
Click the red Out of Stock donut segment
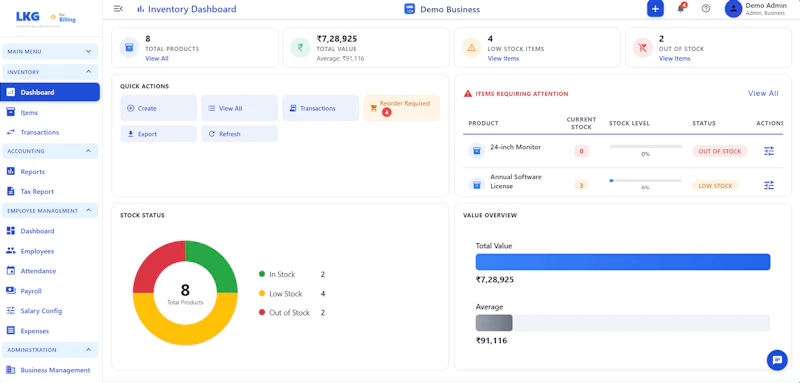point(153,260)
